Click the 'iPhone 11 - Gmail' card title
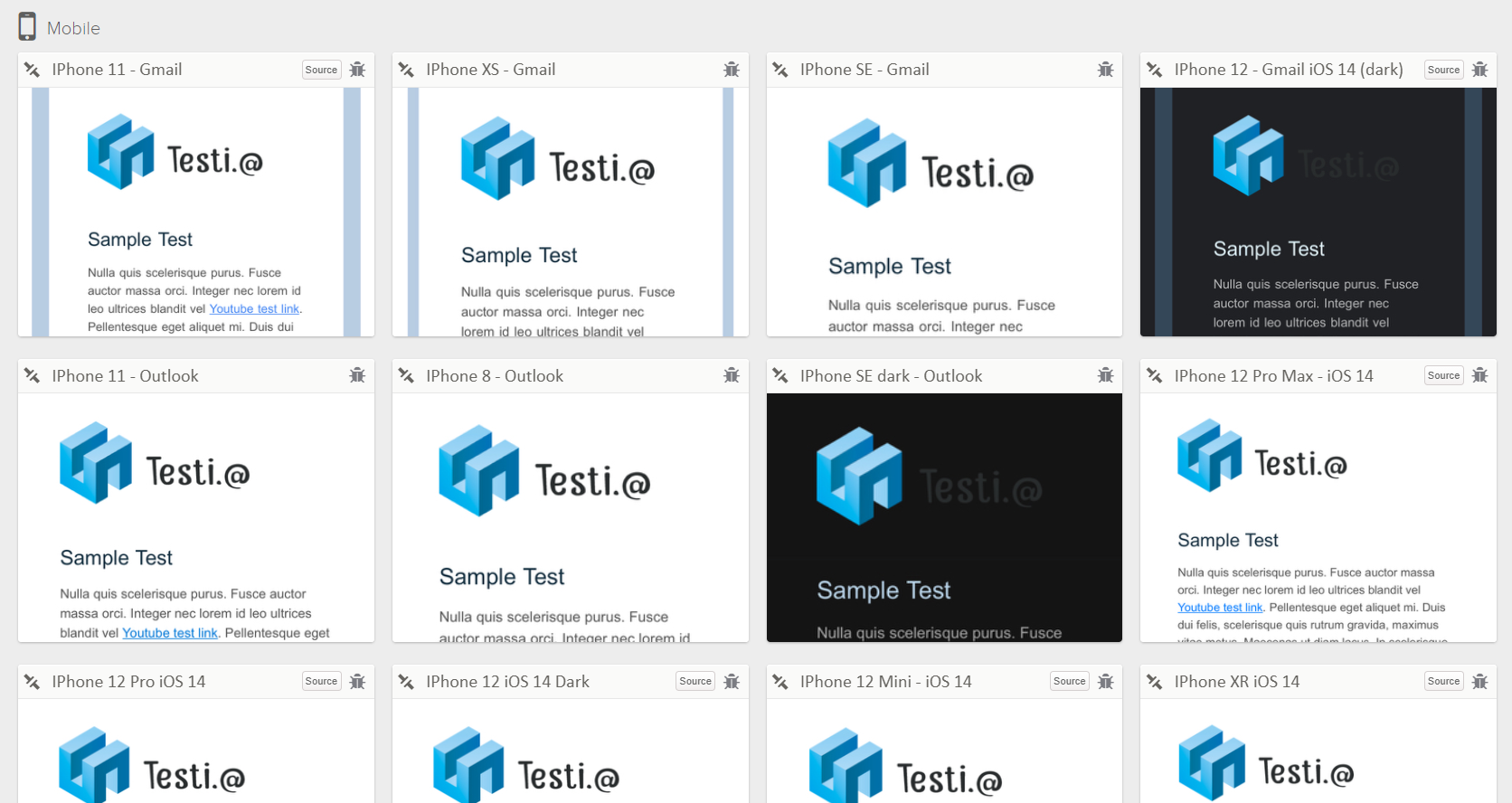Image resolution: width=1512 pixels, height=803 pixels. 117,70
